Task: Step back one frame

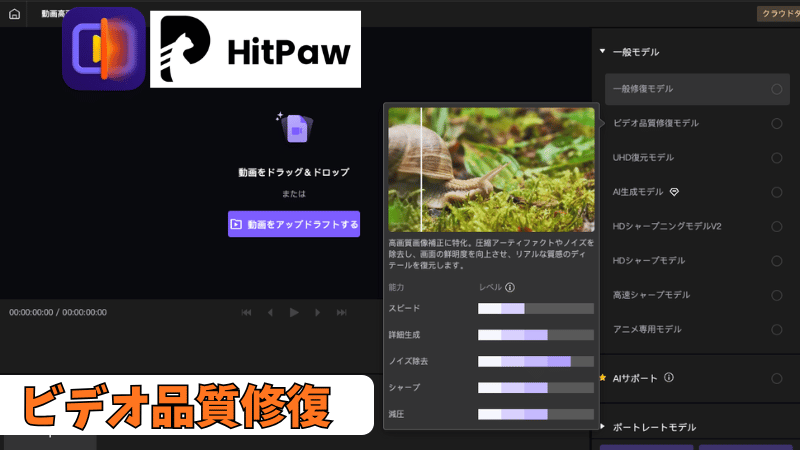Action: [x=270, y=313]
